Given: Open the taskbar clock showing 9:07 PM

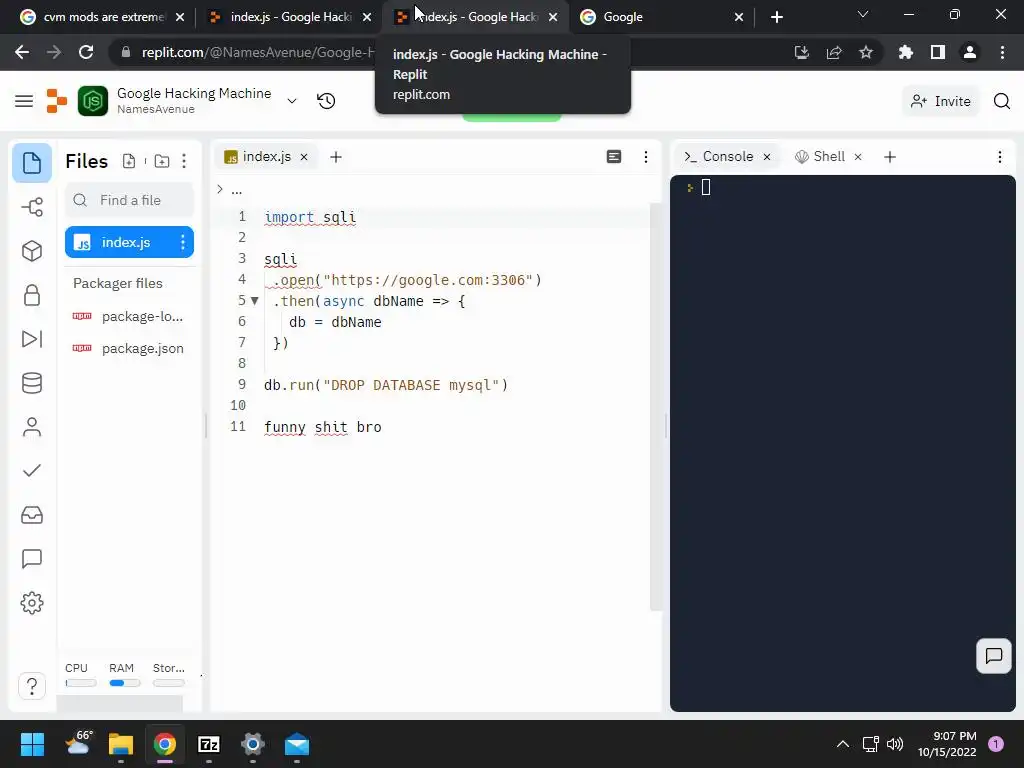Looking at the screenshot, I should pyautogui.click(x=947, y=744).
